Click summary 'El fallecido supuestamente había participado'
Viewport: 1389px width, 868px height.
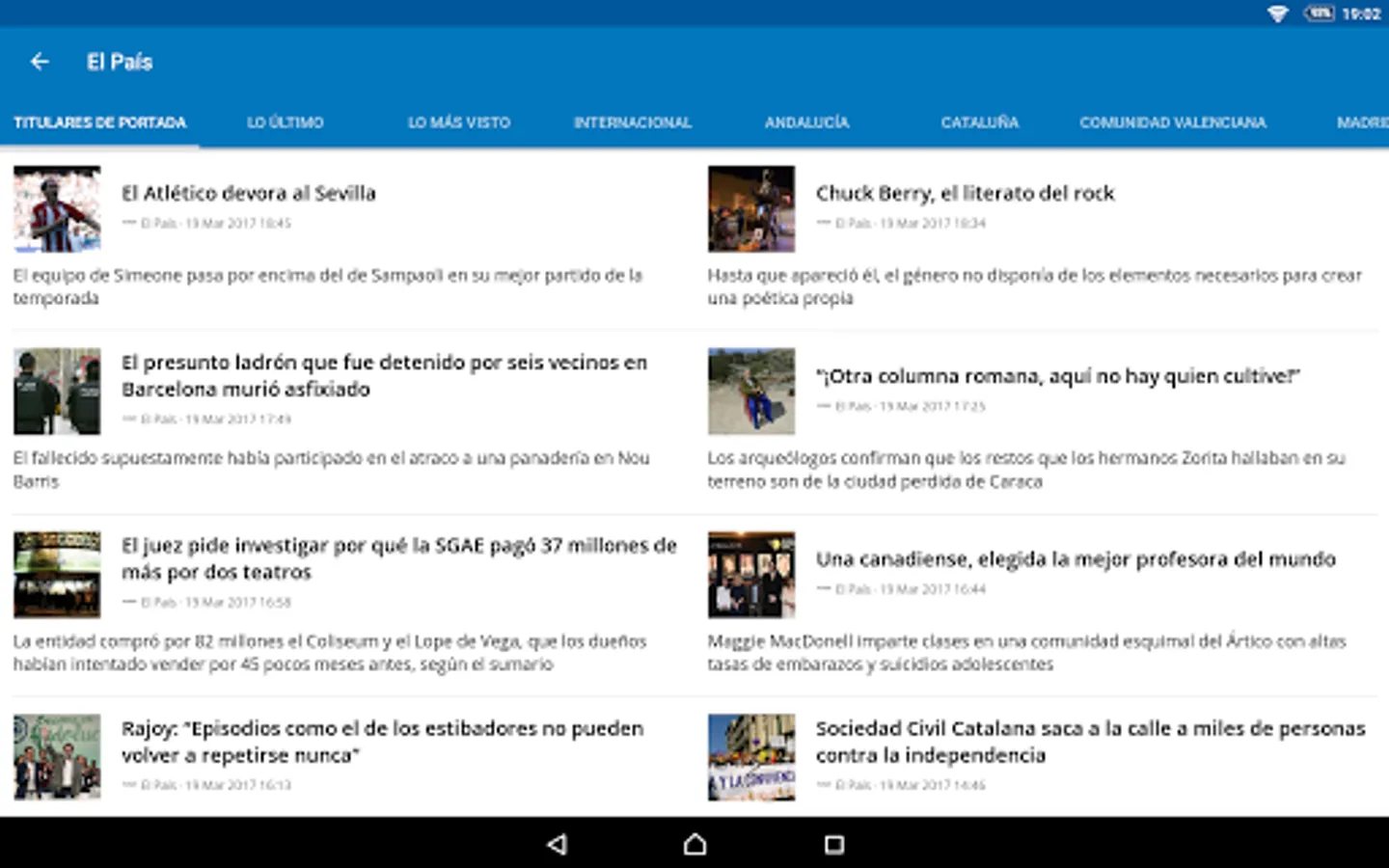click(331, 470)
